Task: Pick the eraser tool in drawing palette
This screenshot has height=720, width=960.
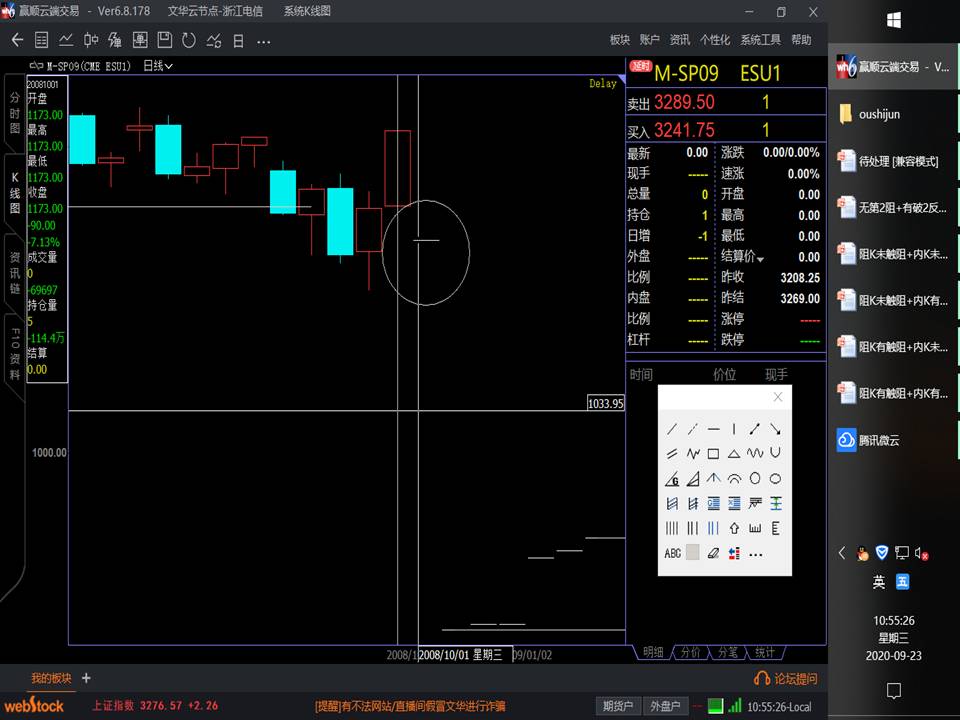Action: 713,553
